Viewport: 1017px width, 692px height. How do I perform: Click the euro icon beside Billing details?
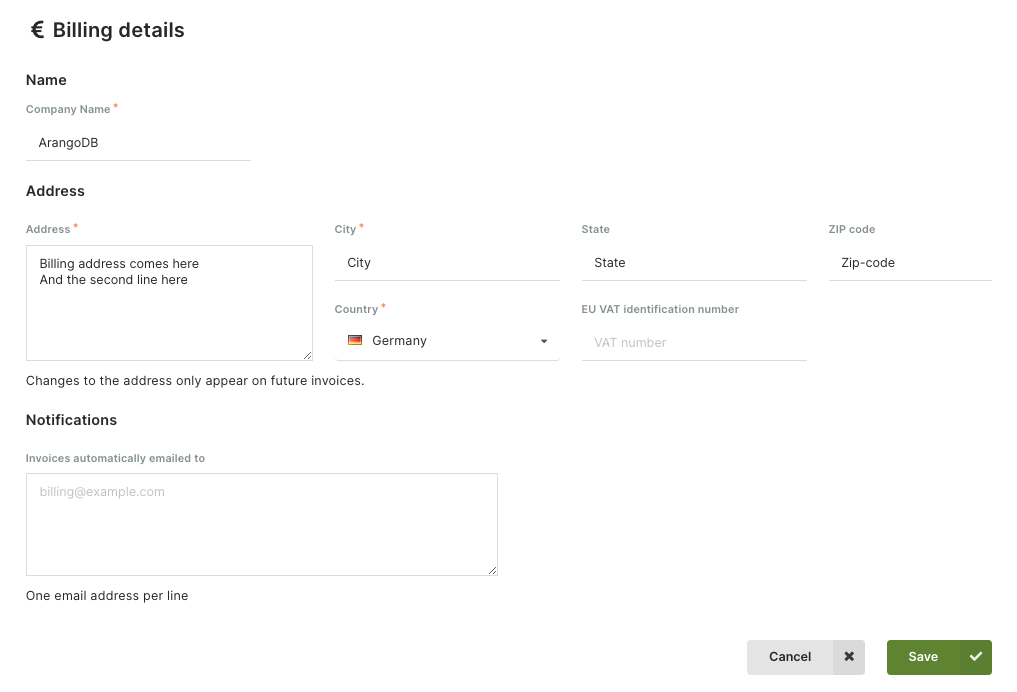coord(38,30)
